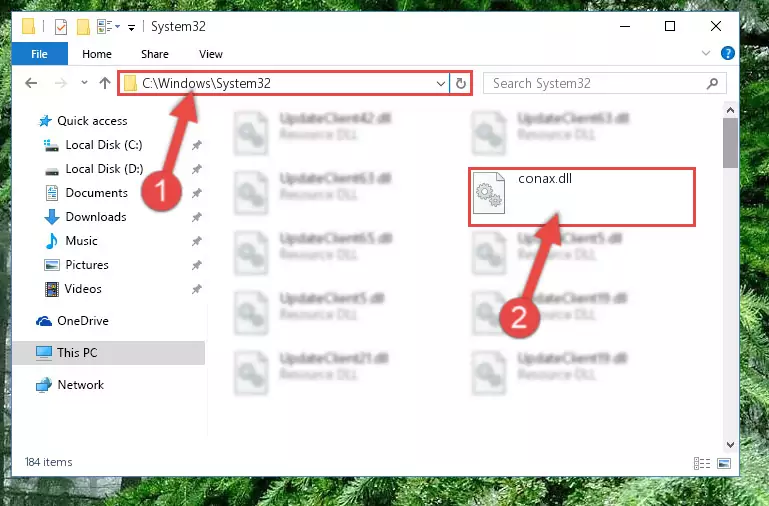Click the OneDrive cloud icon
Screen dimensions: 769x506
click(44, 321)
